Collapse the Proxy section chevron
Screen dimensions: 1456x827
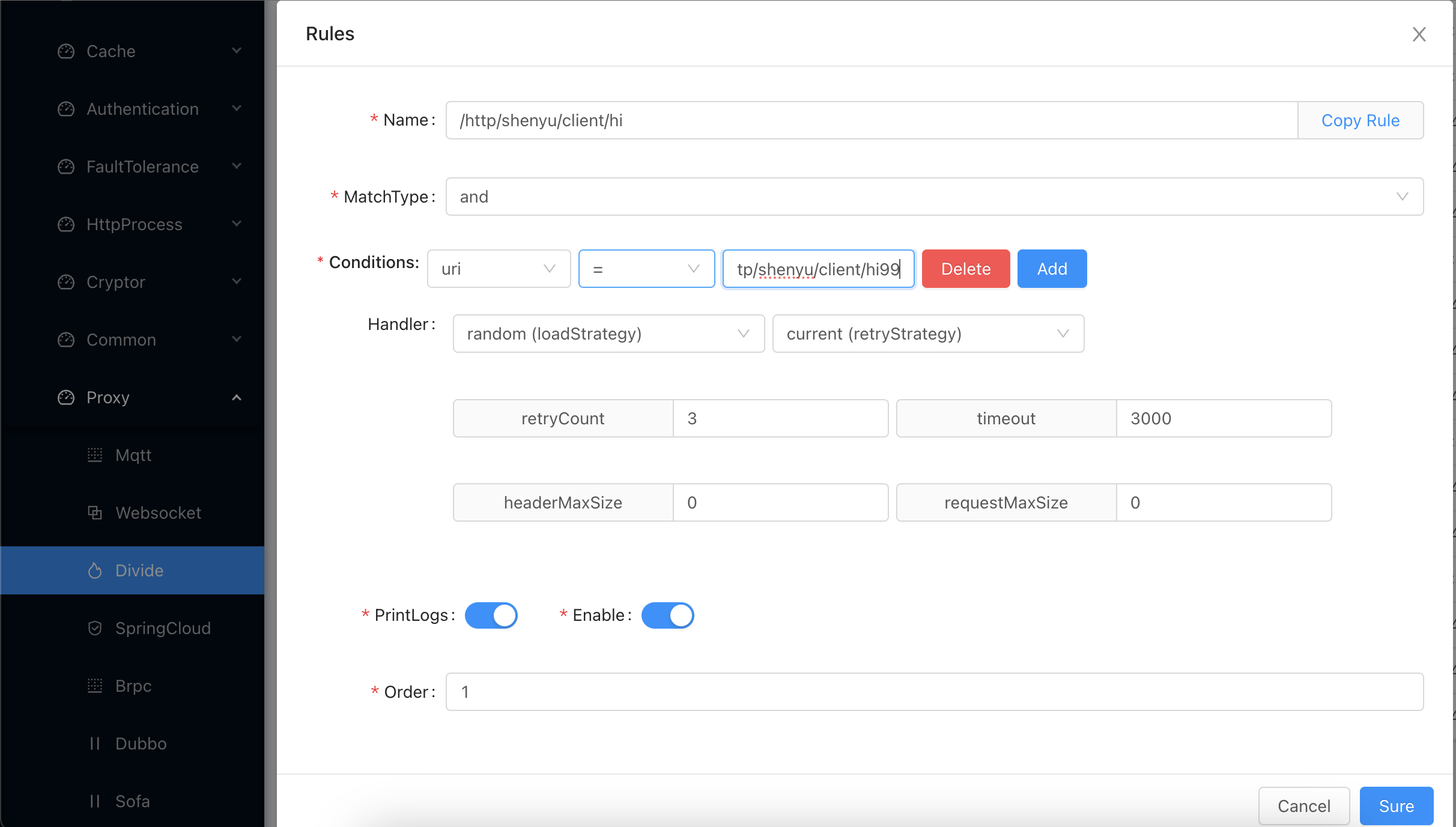pyautogui.click(x=236, y=397)
